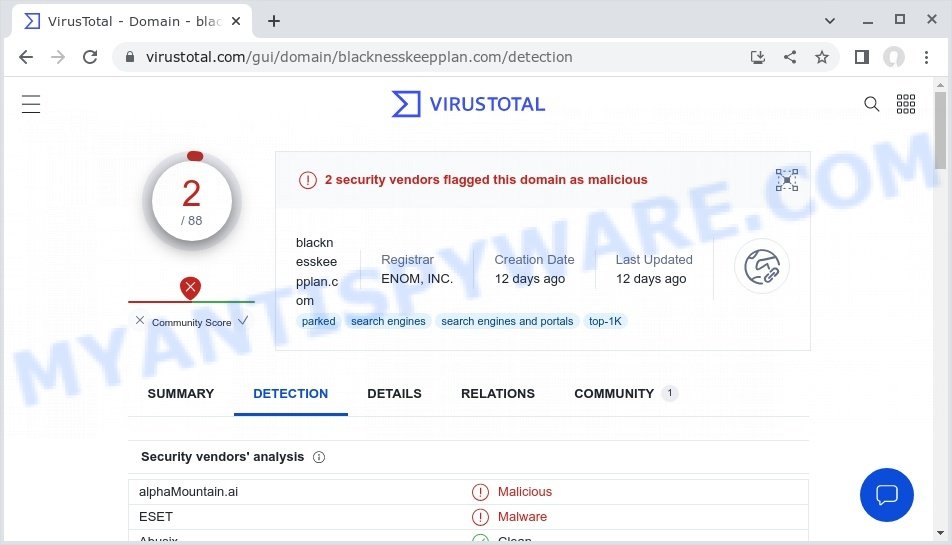Open Chrome three-dot menu

click(x=926, y=57)
